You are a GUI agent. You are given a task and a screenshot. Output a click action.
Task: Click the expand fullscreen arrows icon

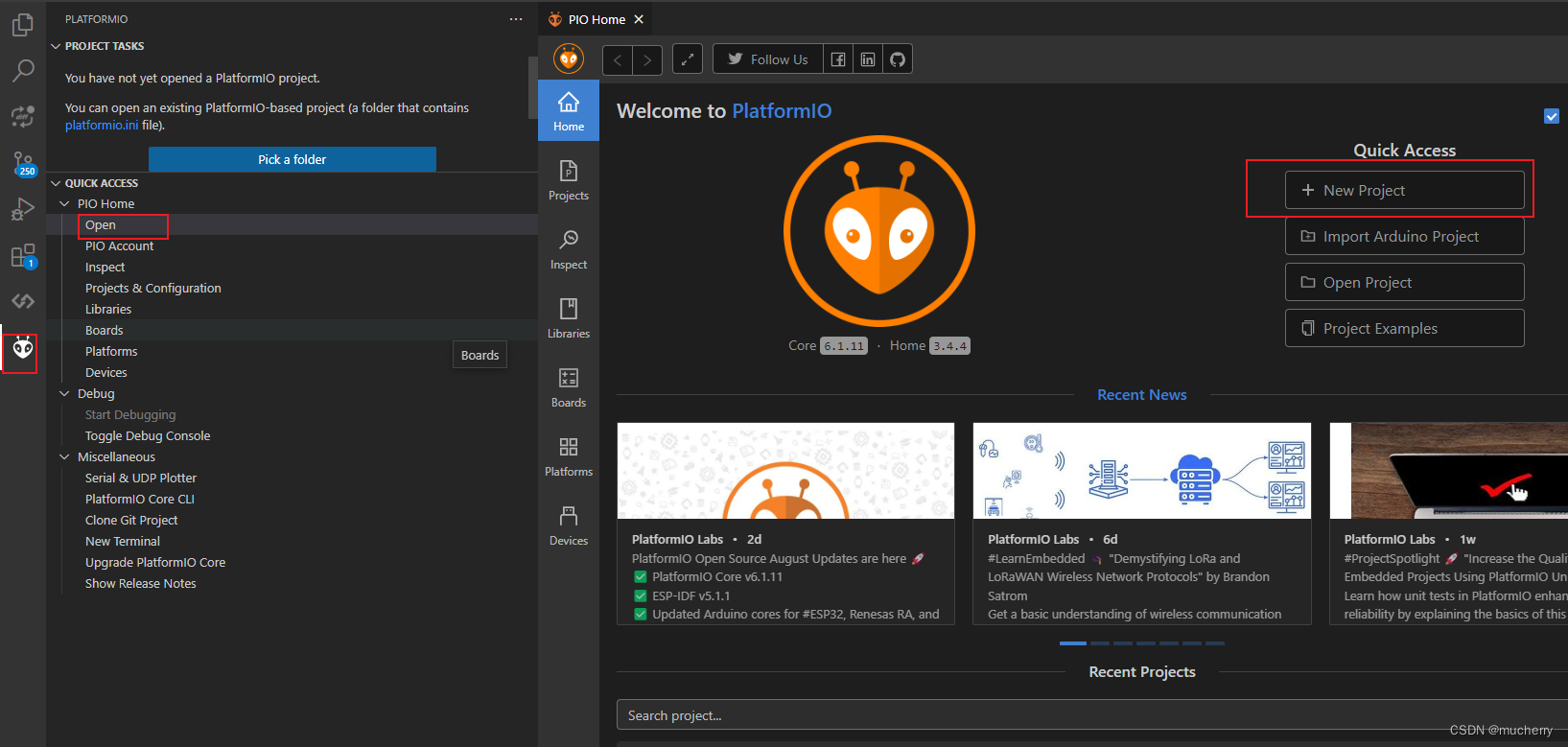click(x=688, y=59)
